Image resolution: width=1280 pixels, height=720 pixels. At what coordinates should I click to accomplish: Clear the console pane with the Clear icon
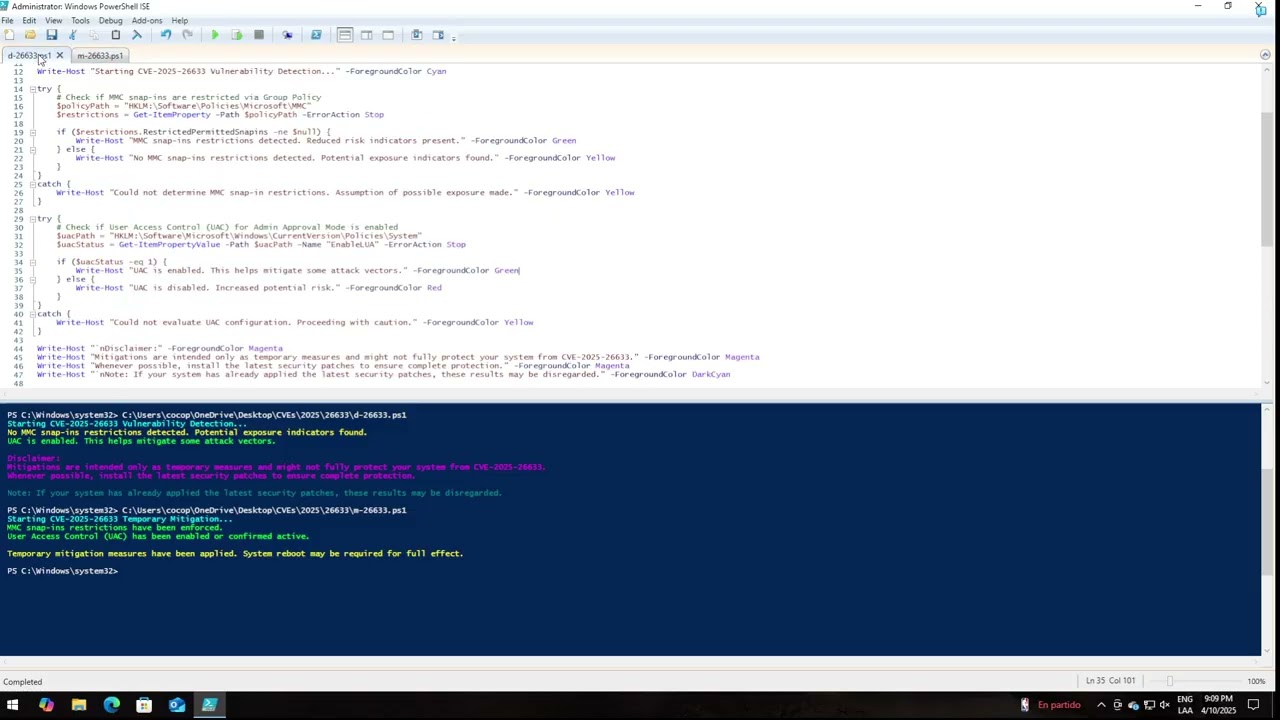pyautogui.click(x=137, y=35)
